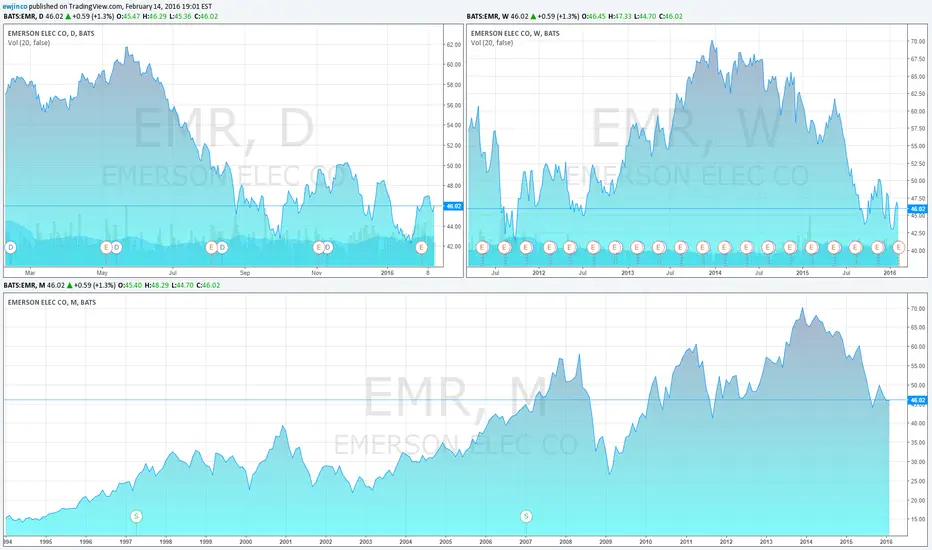This screenshot has height=550, width=932.
Task: Click the rightmost E earnings marker on weekly chart
Action: 899,247
